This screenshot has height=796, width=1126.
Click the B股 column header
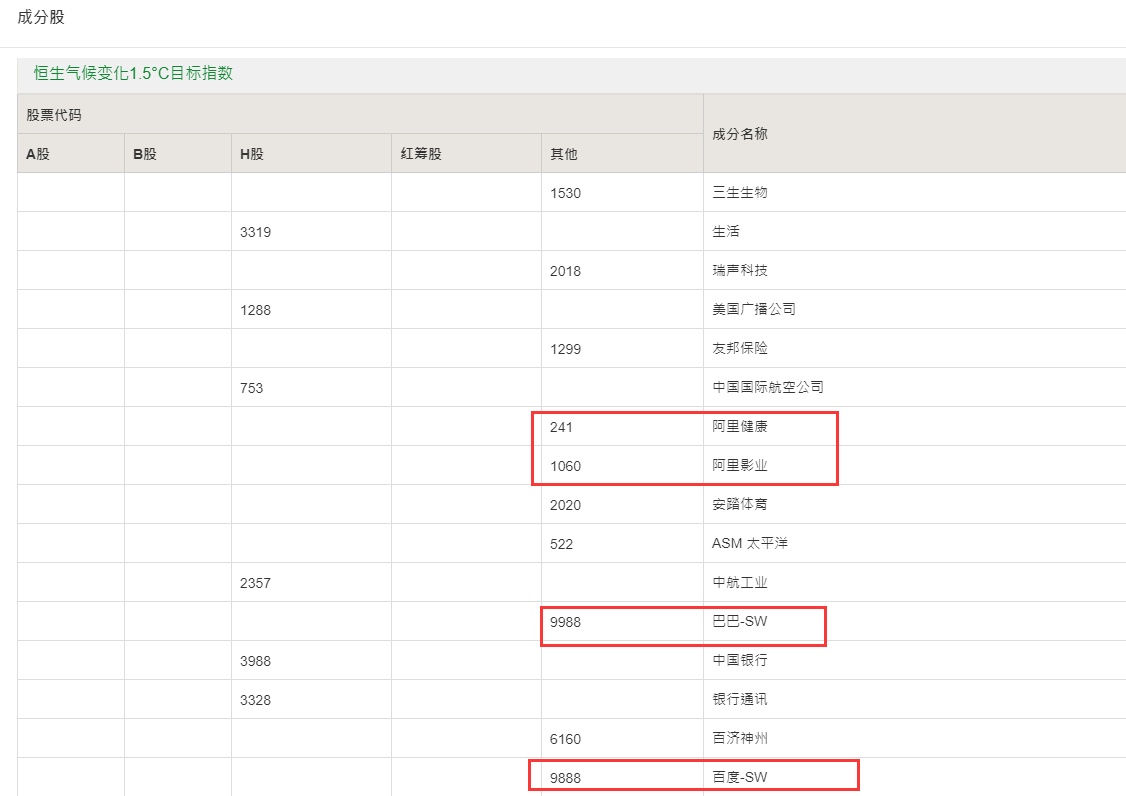click(145, 154)
